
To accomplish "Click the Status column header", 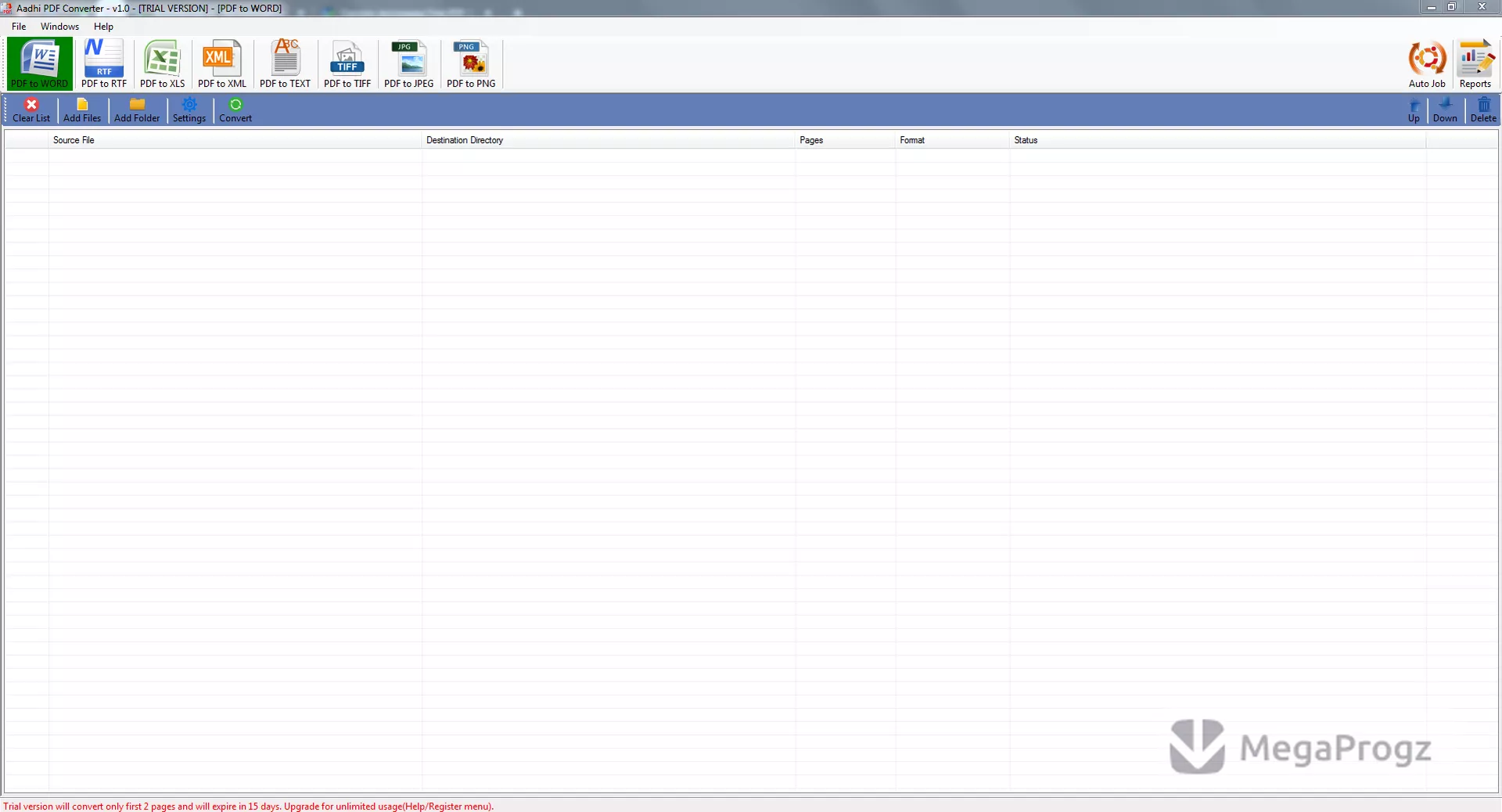I will (1218, 140).
